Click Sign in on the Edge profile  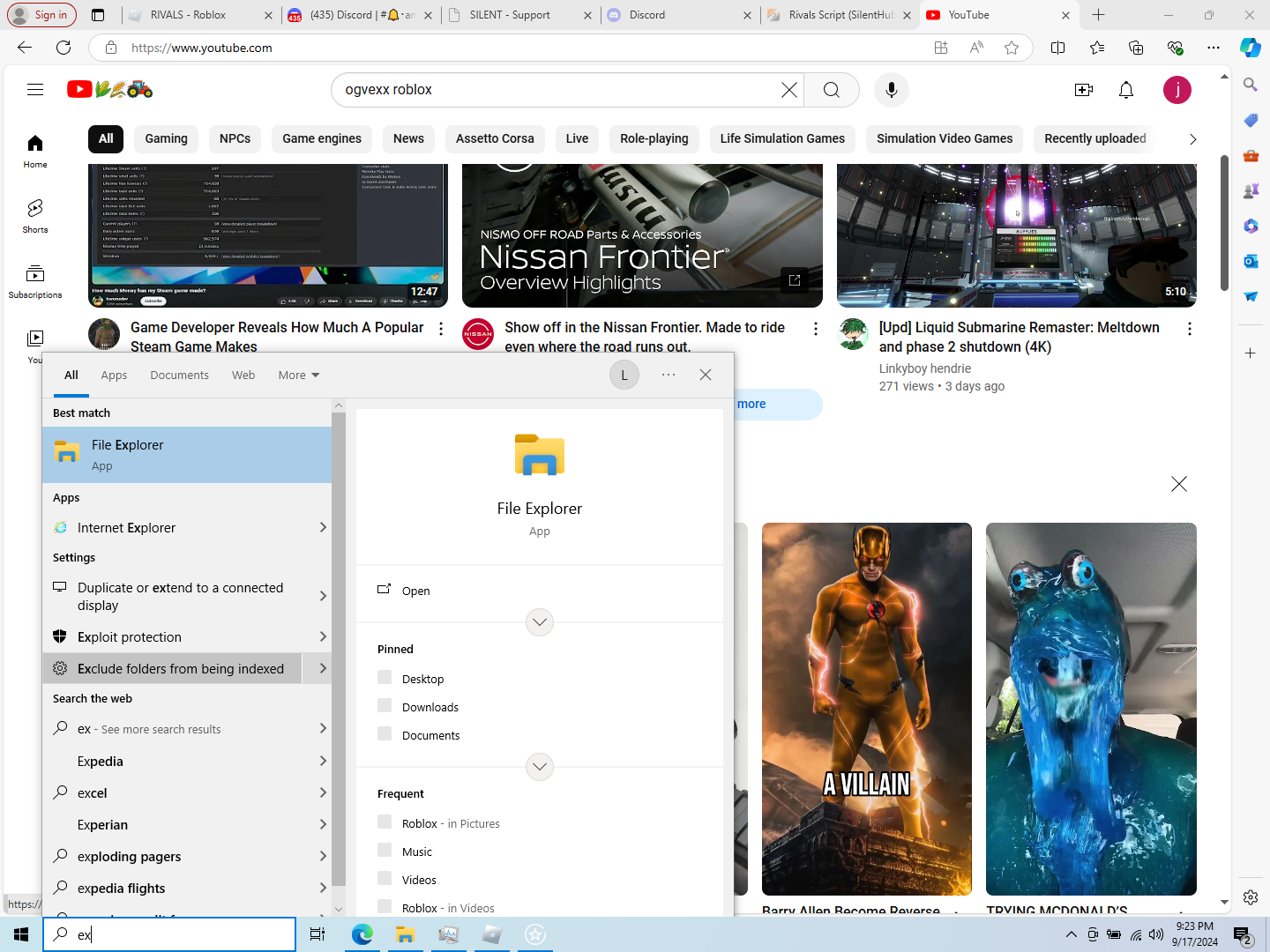pyautogui.click(x=41, y=15)
